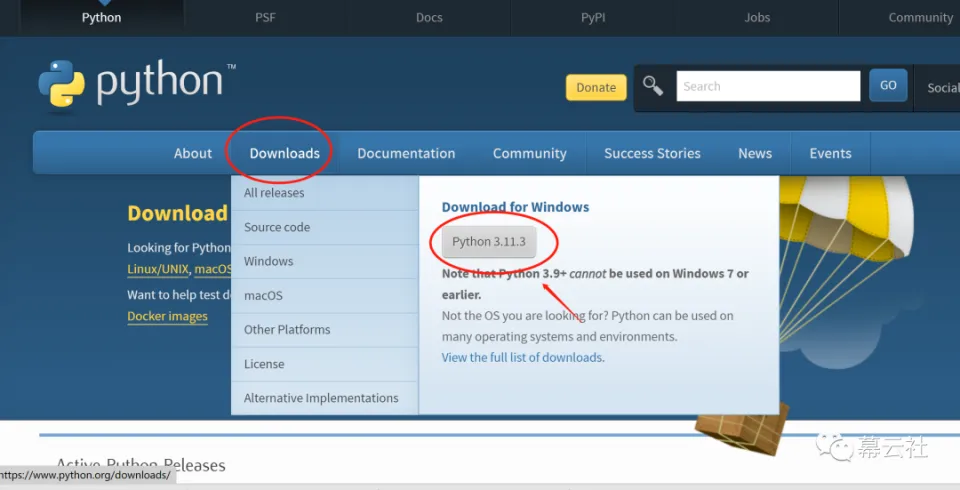Follow the Docker images link
960x490 pixels.
(x=167, y=317)
